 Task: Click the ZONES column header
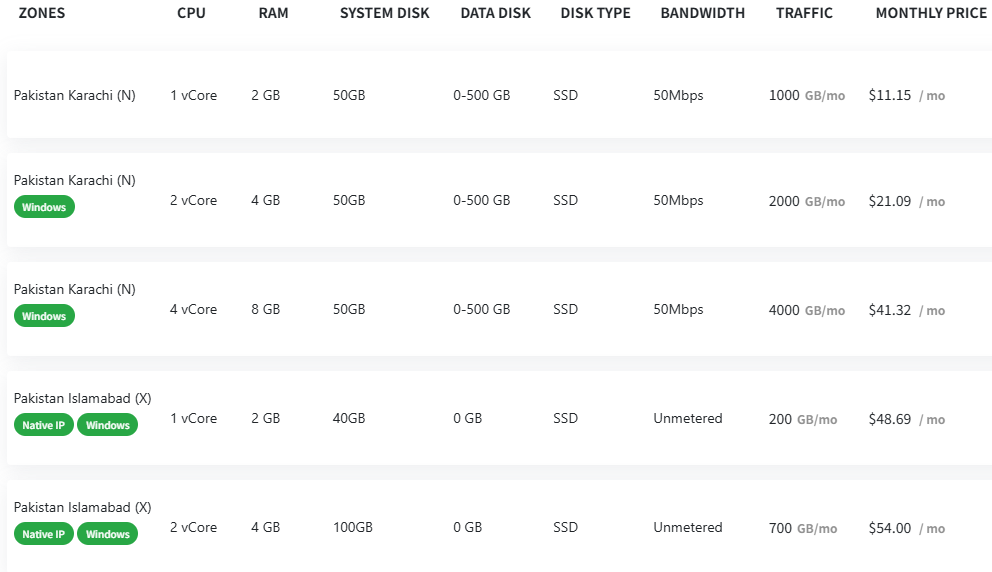(42, 13)
